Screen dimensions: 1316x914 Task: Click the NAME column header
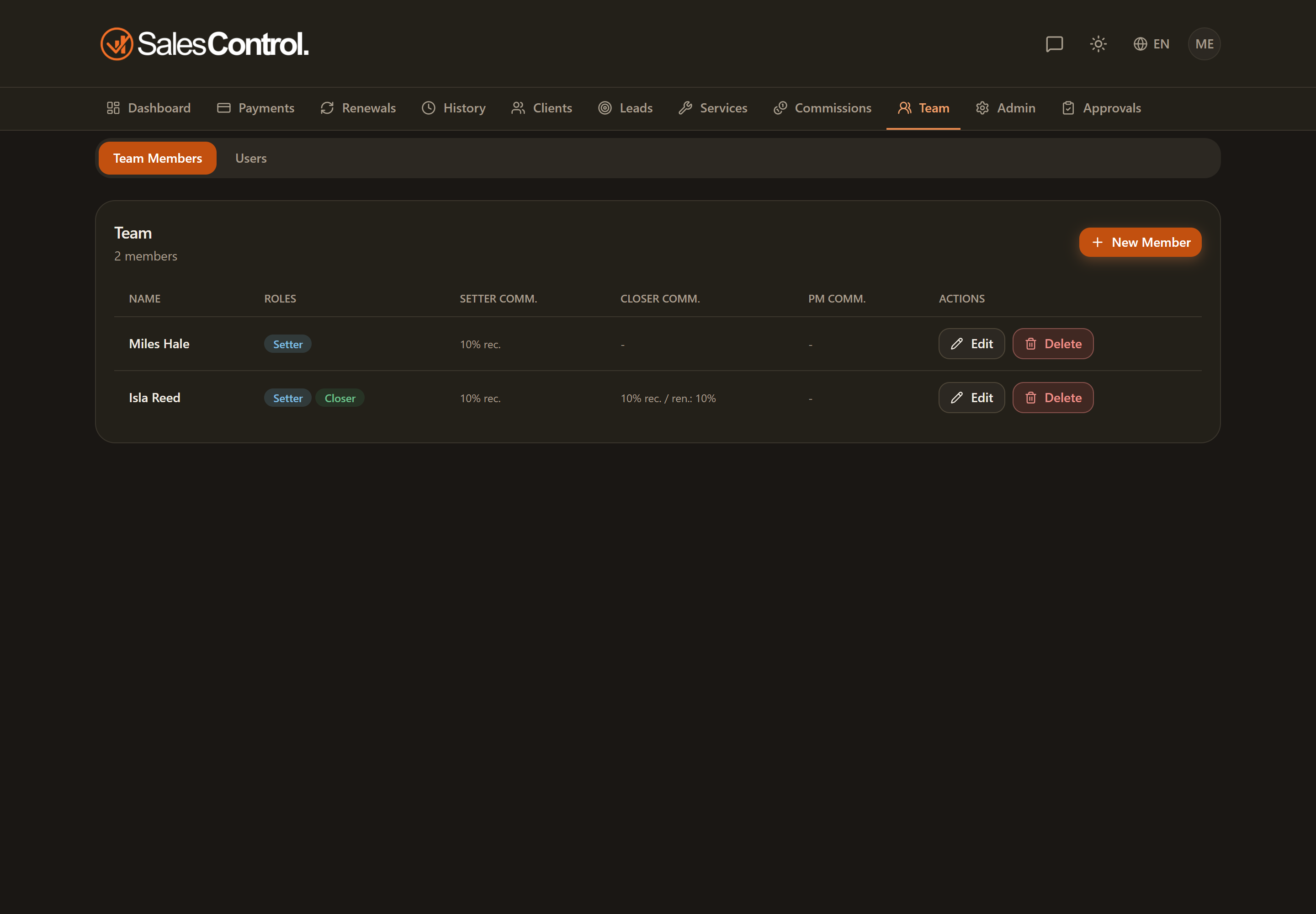145,298
